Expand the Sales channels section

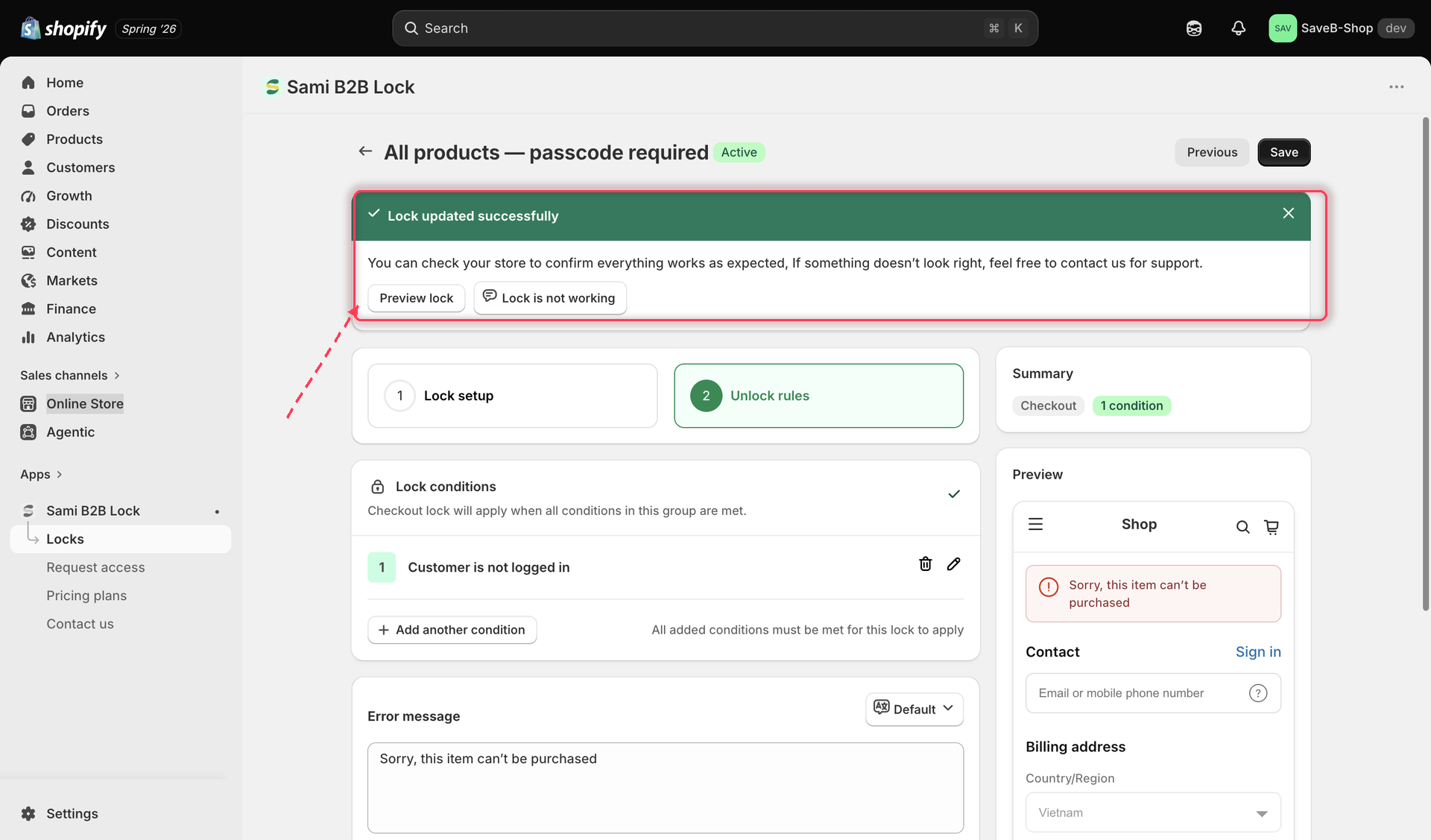pyautogui.click(x=70, y=376)
